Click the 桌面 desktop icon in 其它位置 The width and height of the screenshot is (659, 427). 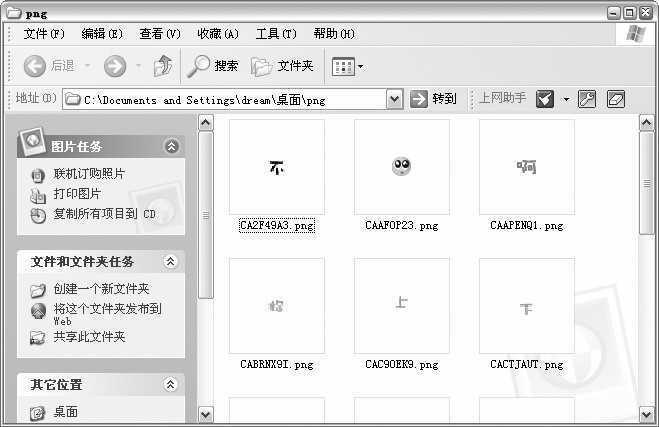click(x=38, y=412)
